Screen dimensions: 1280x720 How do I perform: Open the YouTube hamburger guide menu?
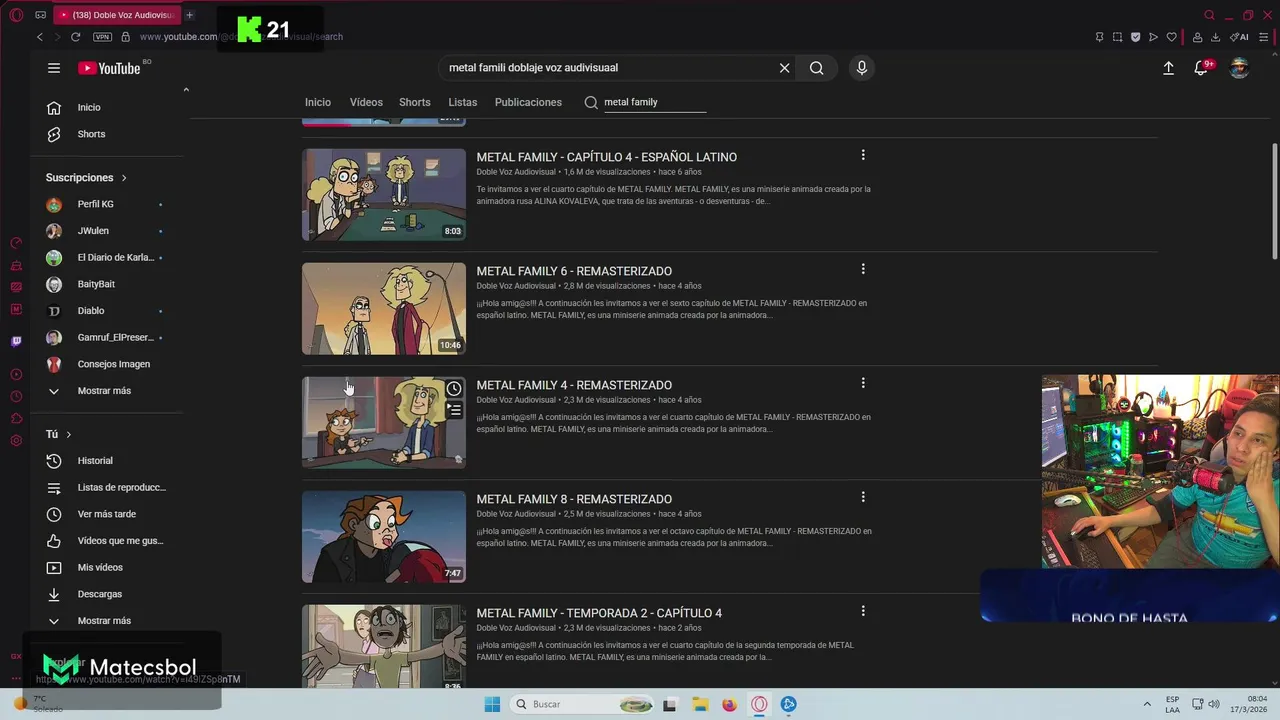click(54, 68)
